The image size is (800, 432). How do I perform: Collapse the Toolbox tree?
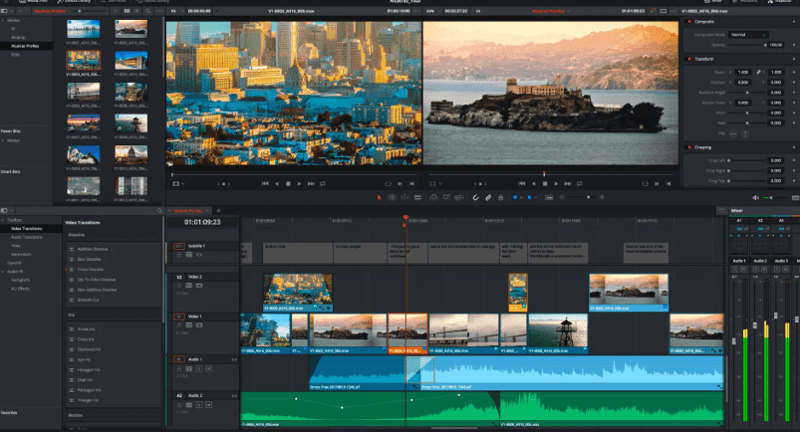4,221
